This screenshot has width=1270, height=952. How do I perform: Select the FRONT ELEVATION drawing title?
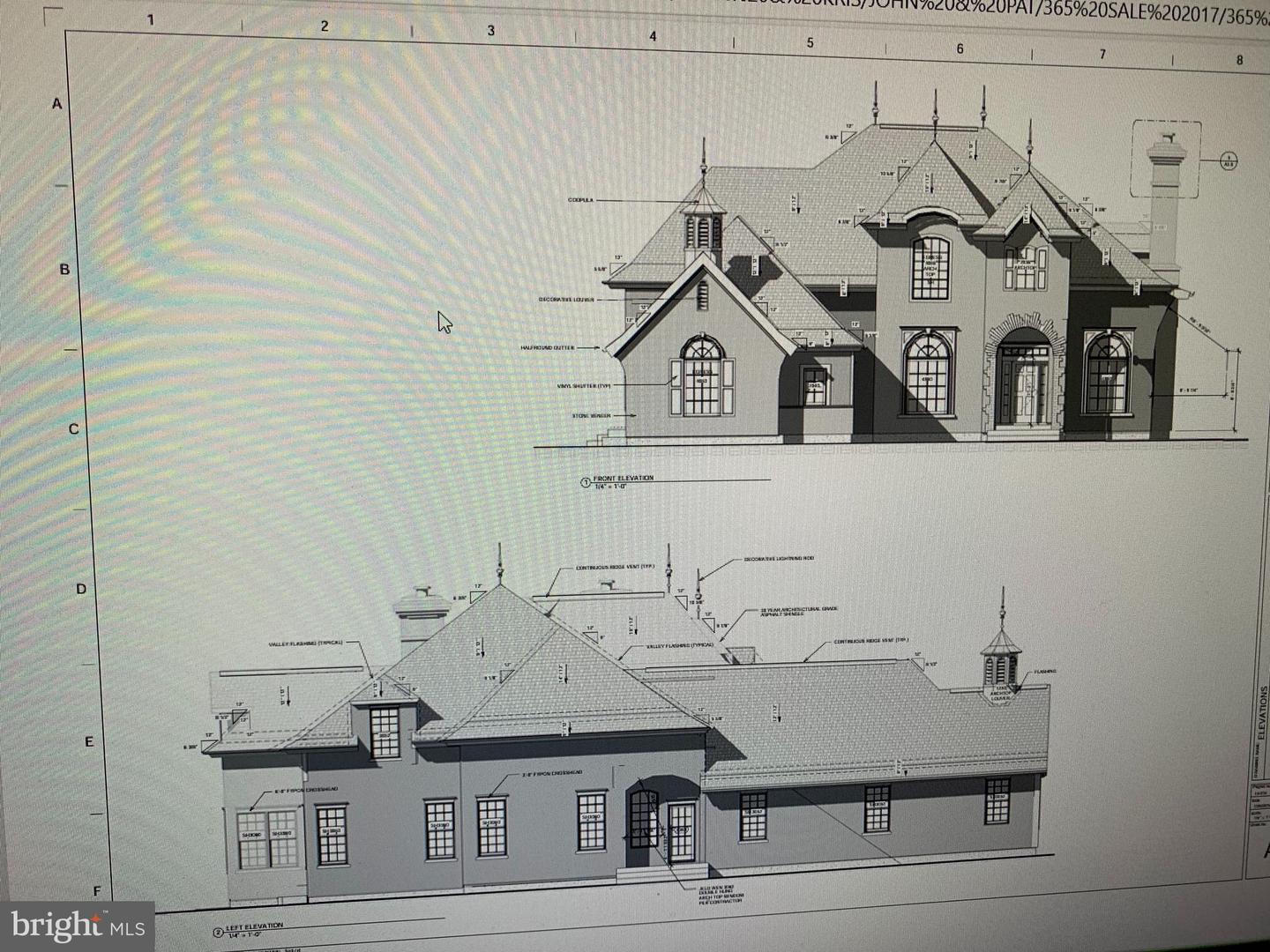pyautogui.click(x=623, y=478)
